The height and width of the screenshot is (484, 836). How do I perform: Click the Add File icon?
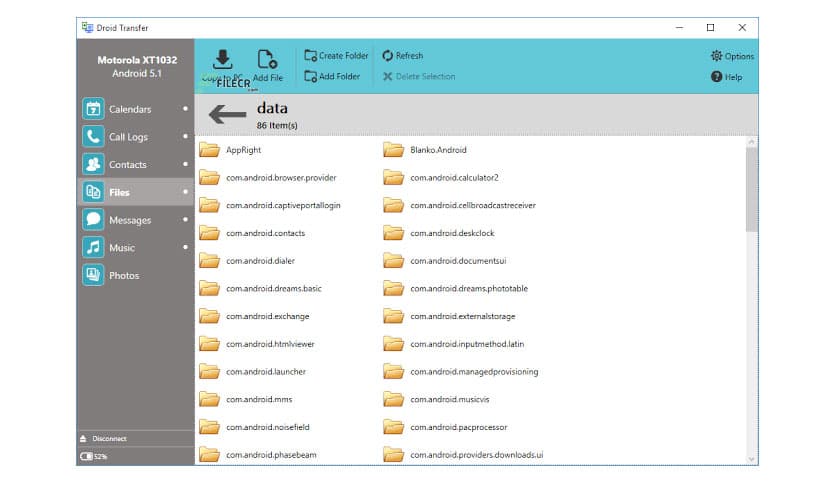[x=267, y=59]
